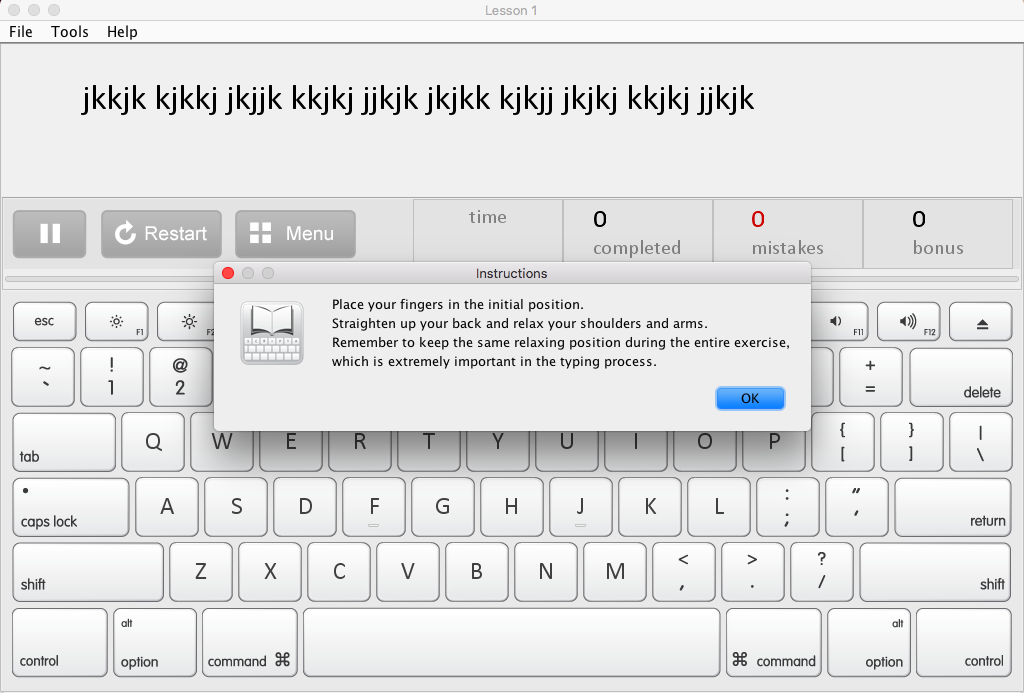The image size is (1024, 693).
Task: Click the J key on virtual keyboard
Action: tap(580, 507)
